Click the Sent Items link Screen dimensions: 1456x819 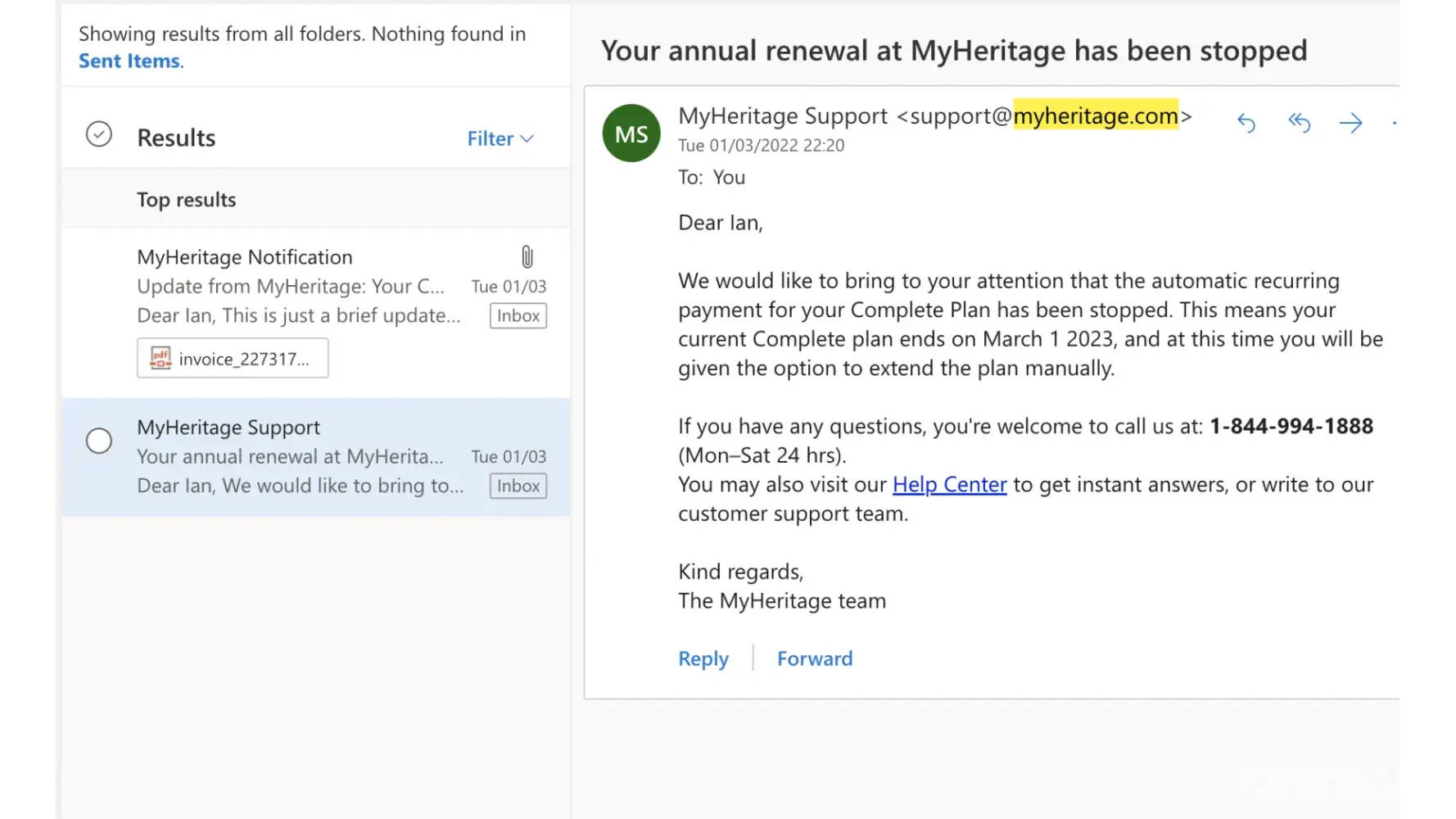(129, 61)
